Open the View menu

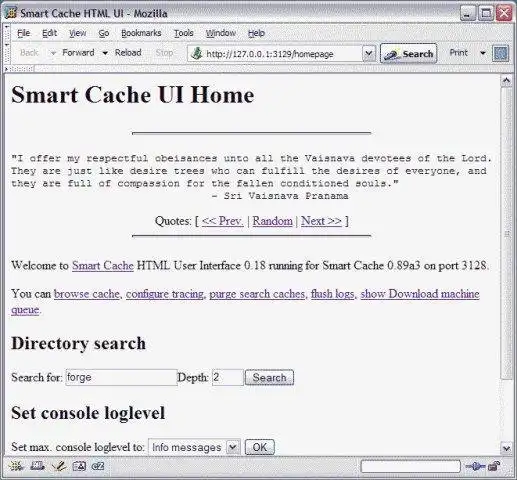click(x=78, y=33)
